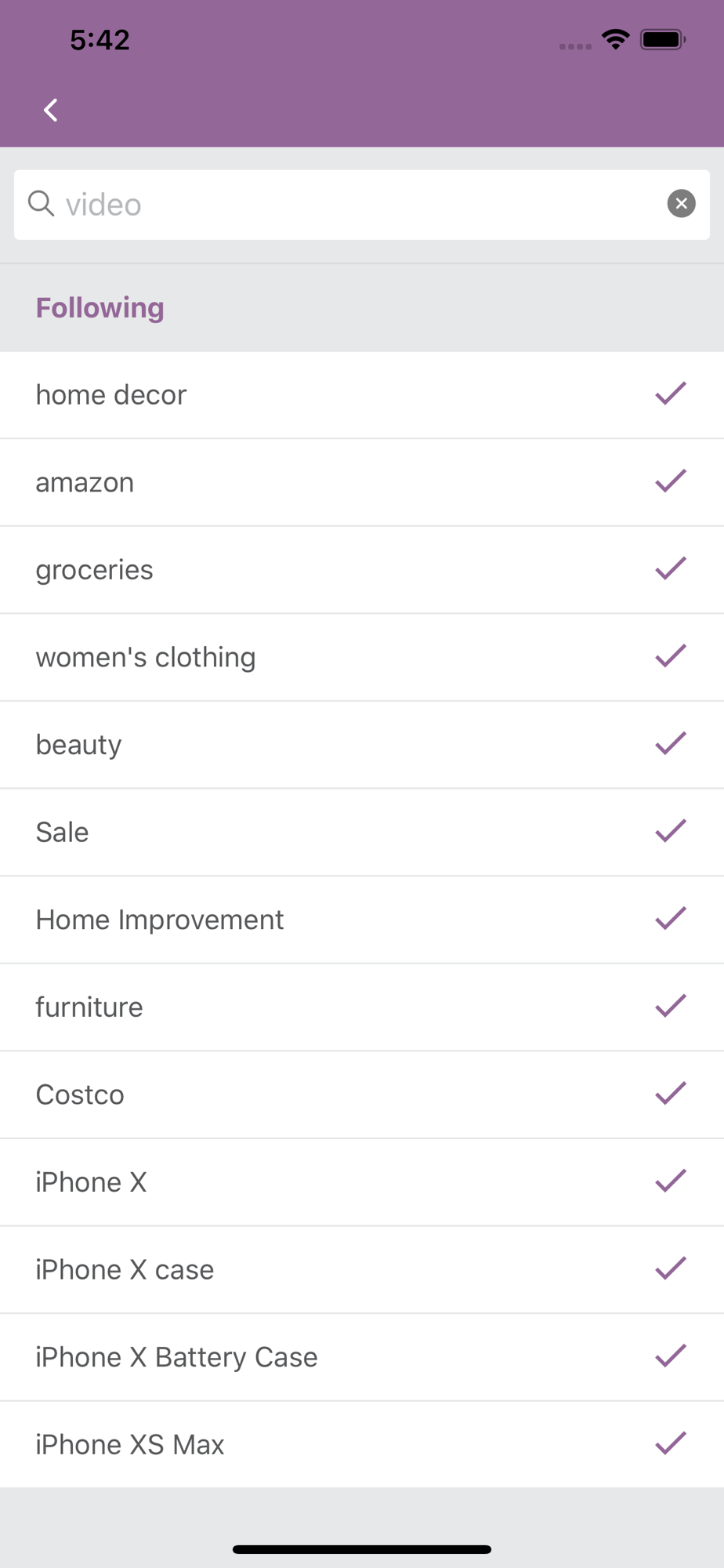Toggle the Sale checkmark icon
This screenshot has width=724, height=1568.
(671, 831)
